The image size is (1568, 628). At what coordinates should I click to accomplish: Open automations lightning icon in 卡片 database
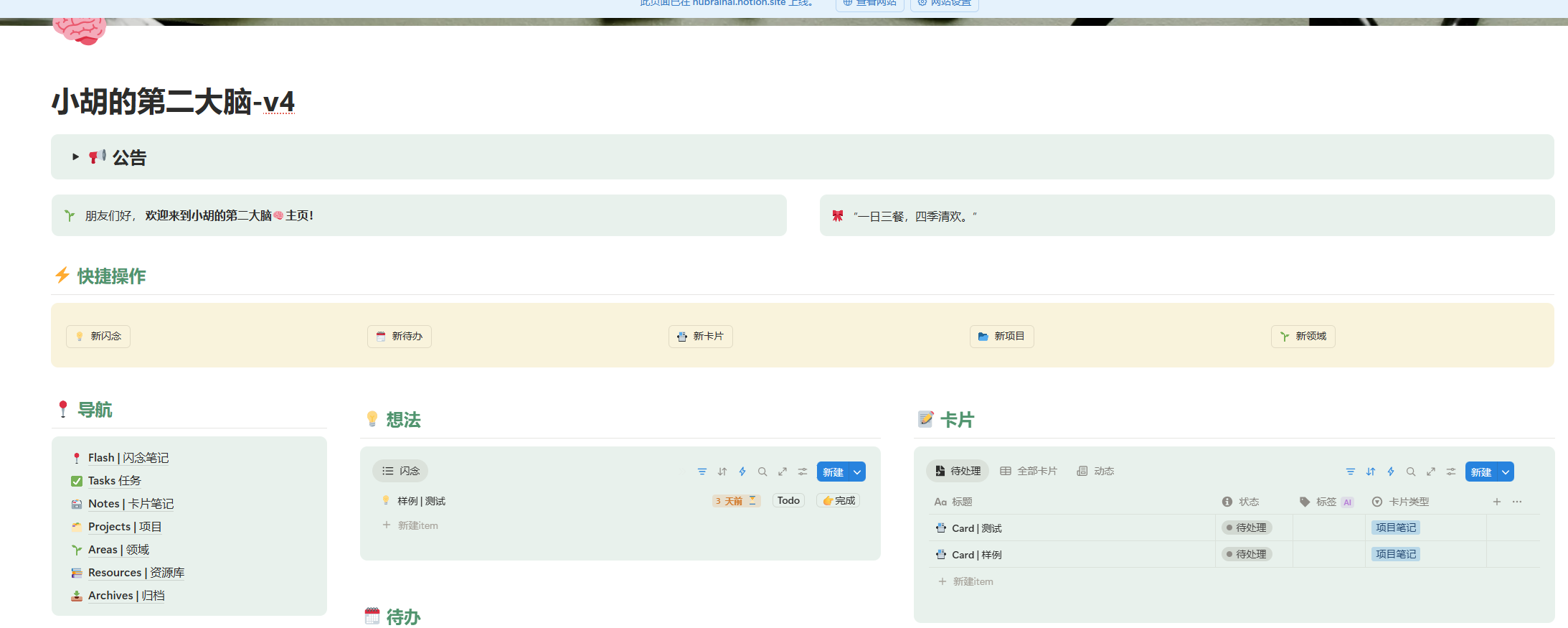point(1391,472)
